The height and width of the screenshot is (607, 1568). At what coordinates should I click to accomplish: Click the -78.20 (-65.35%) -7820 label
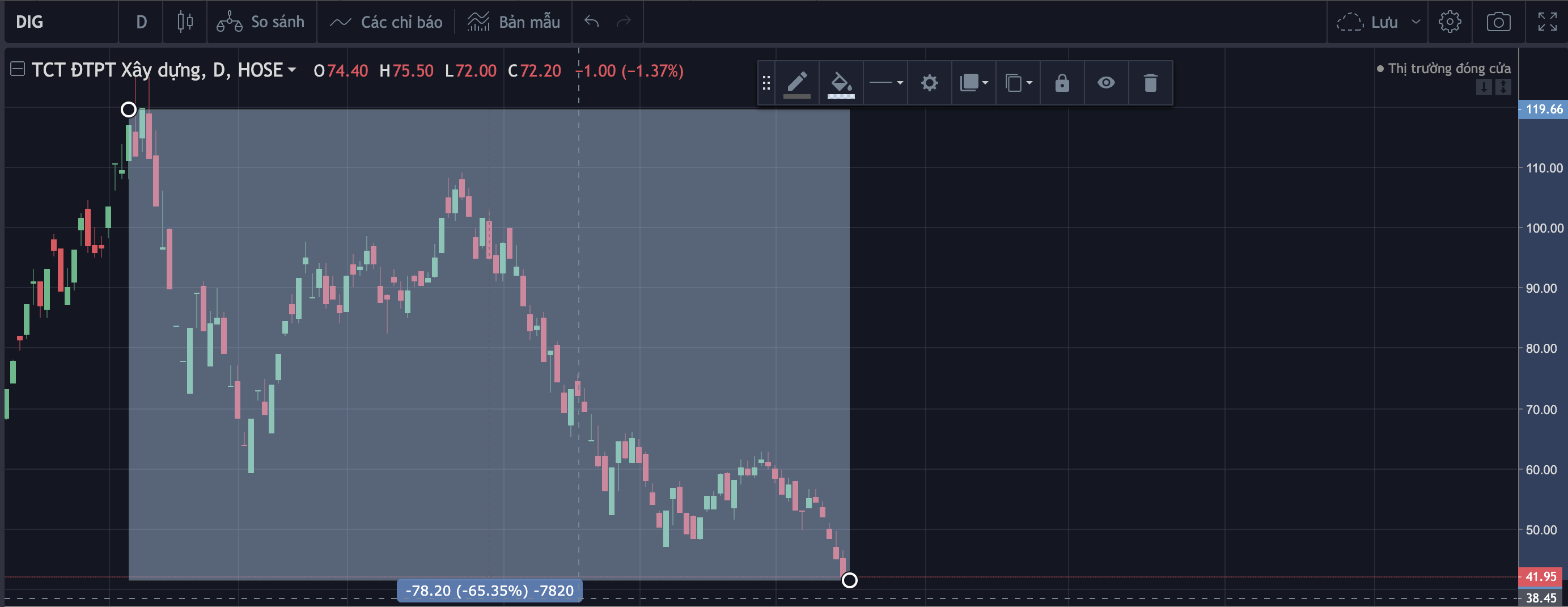click(x=489, y=591)
